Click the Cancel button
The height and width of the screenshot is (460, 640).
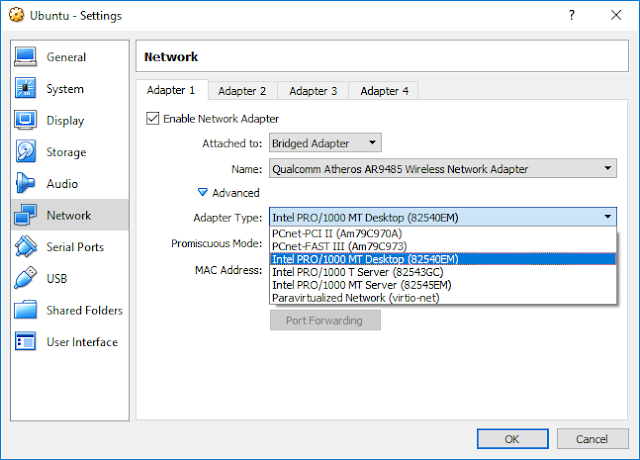coord(592,439)
